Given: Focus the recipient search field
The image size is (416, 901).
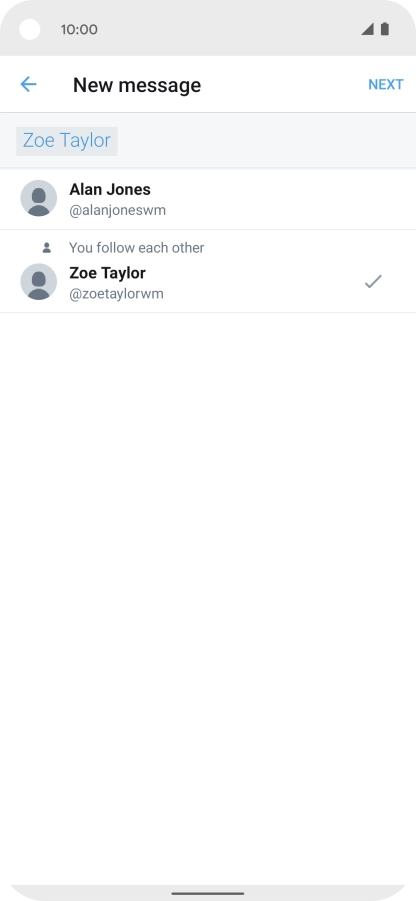Looking at the screenshot, I should (x=208, y=141).
